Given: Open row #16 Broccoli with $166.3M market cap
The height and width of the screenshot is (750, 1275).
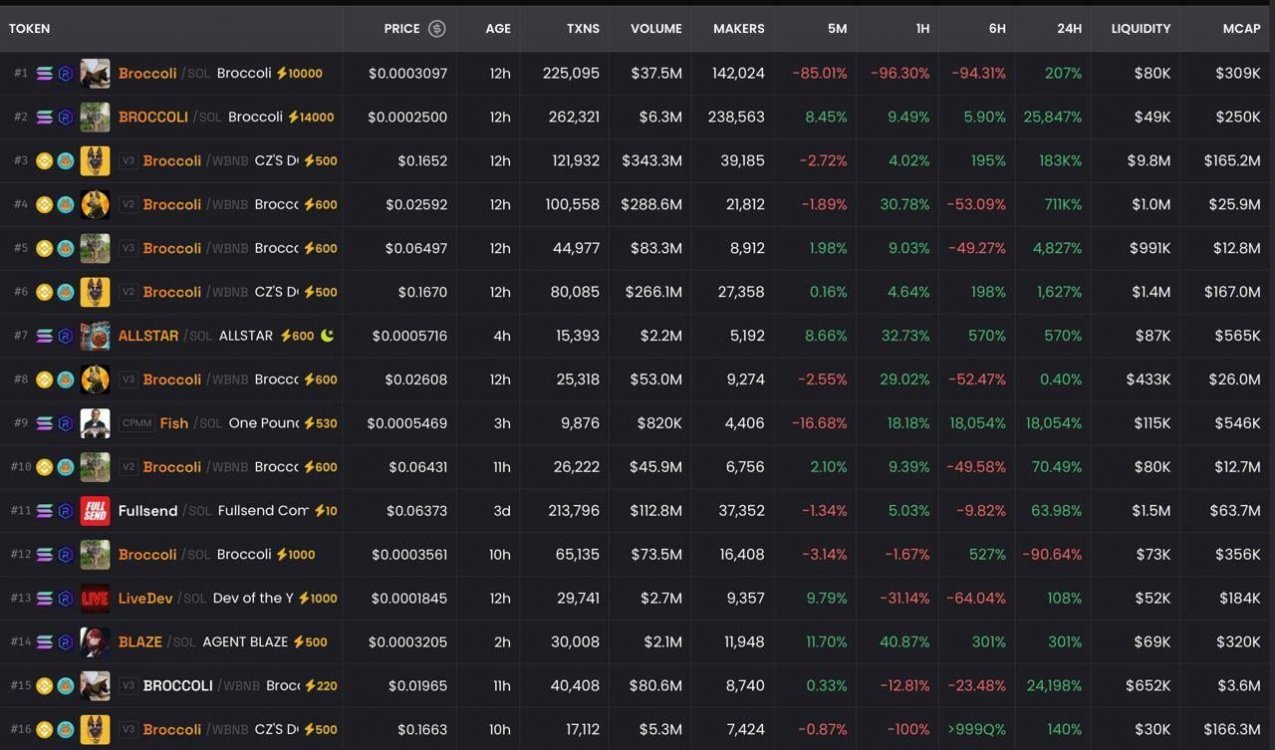Looking at the screenshot, I should point(172,730).
